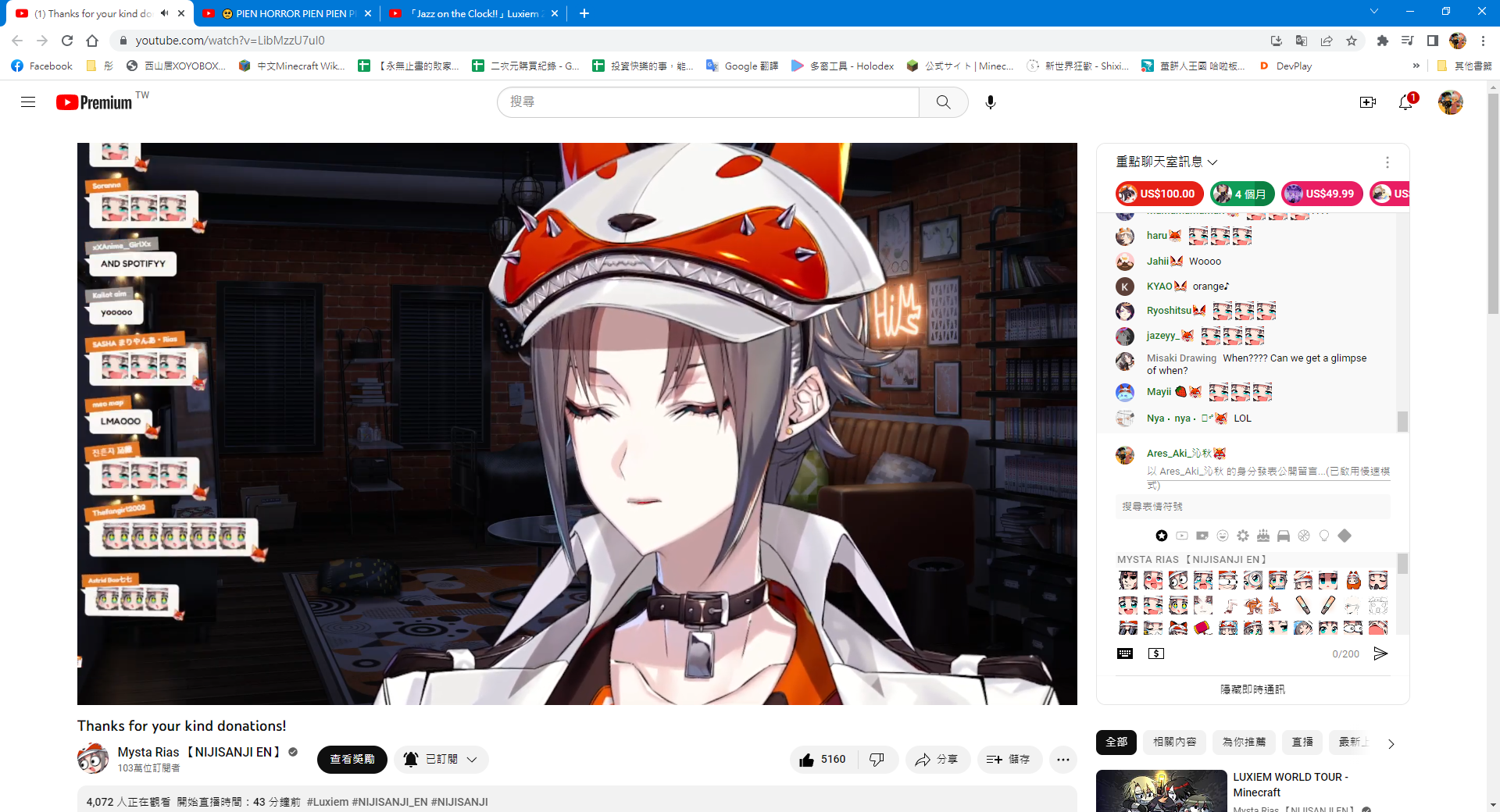Select the starred channel emoji category
This screenshot has height=812, width=1500.
tap(1162, 536)
